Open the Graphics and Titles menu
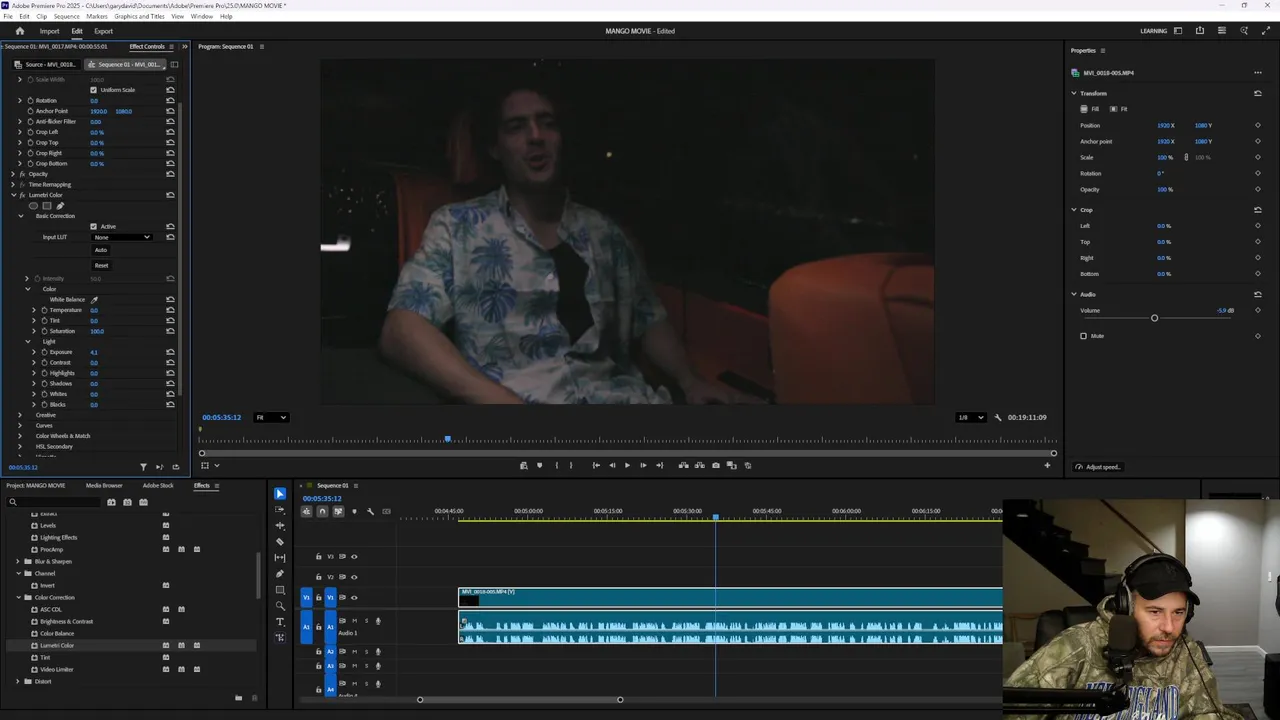Viewport: 1280px width, 720px height. [x=139, y=17]
